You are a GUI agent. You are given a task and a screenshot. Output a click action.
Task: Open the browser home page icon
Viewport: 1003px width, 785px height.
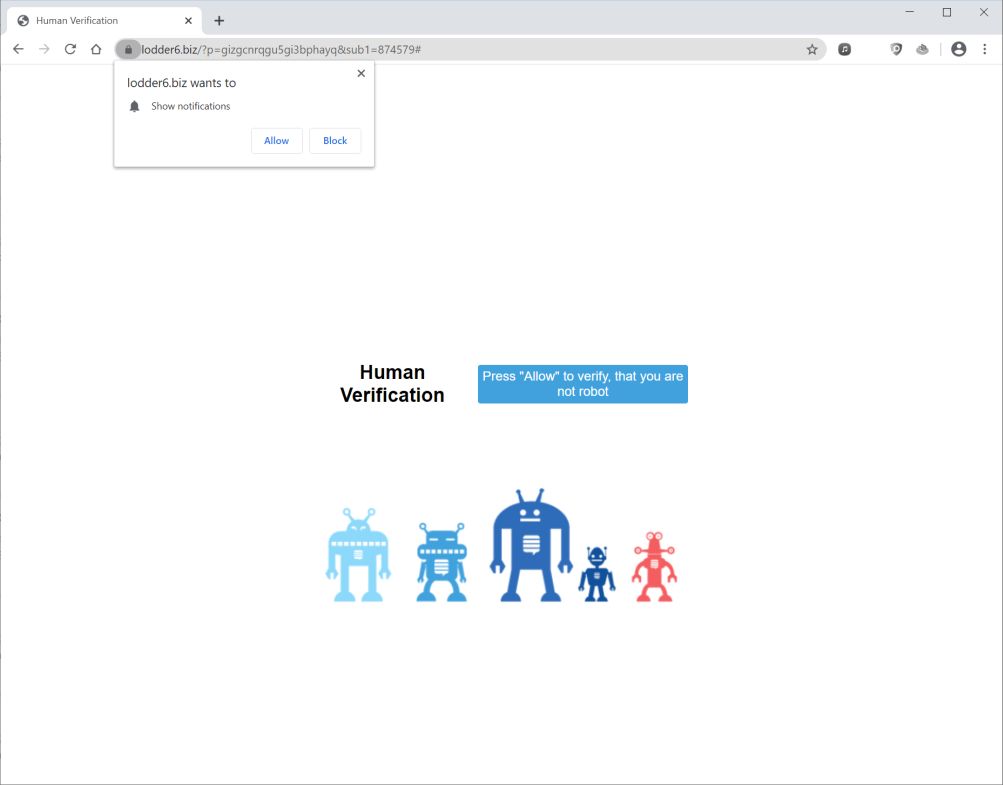point(96,49)
